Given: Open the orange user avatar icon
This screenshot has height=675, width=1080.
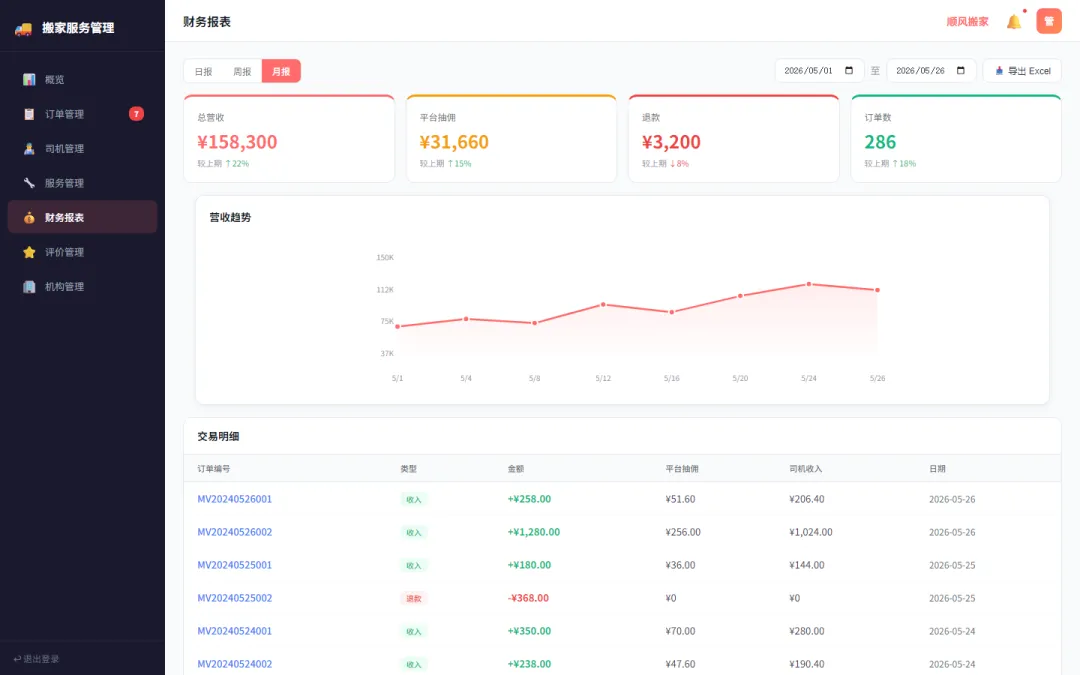Looking at the screenshot, I should 1048,21.
